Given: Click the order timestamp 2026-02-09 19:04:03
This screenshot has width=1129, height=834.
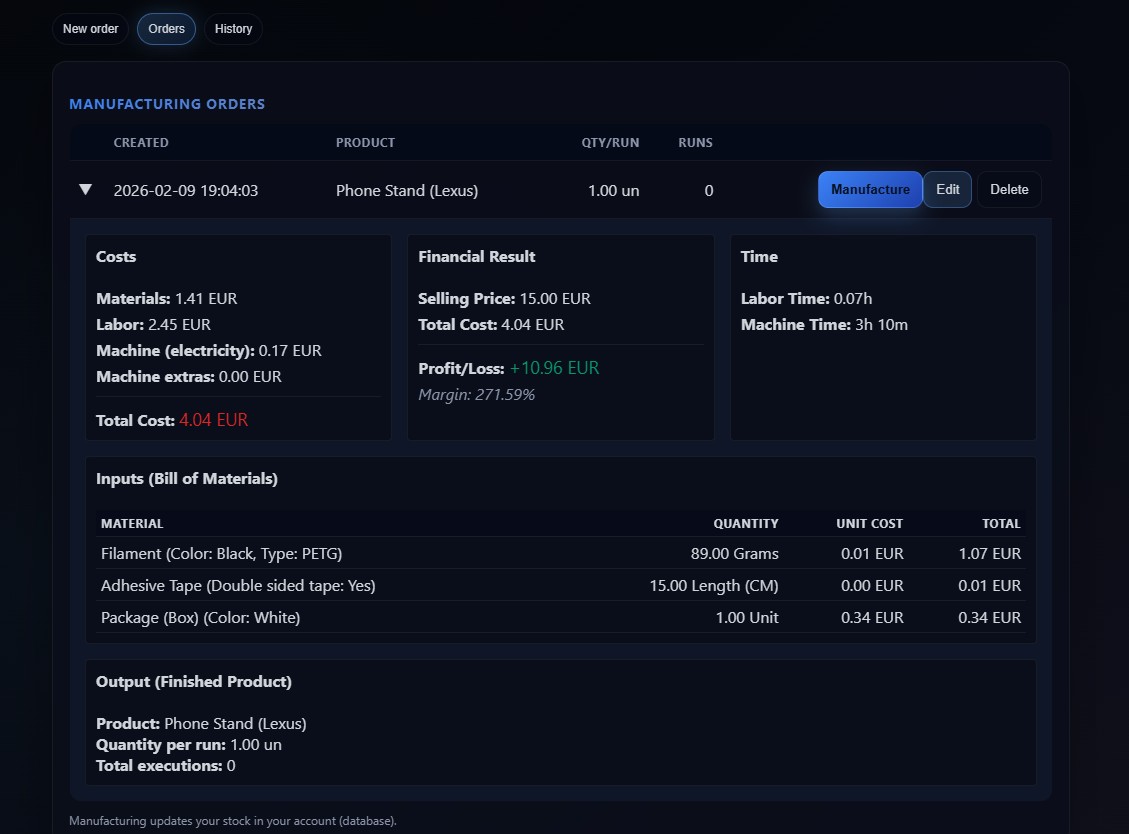Looking at the screenshot, I should pos(186,191).
